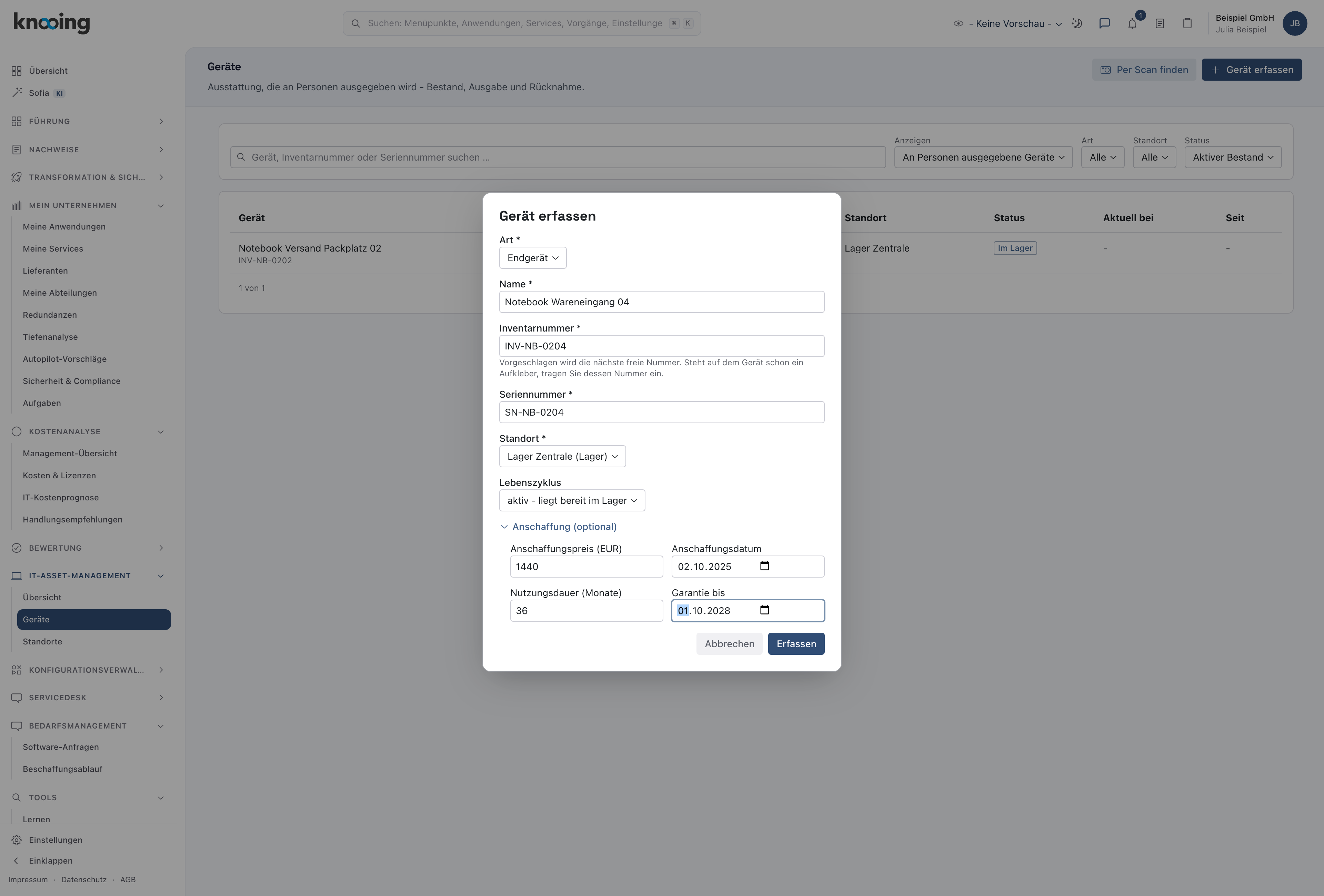Click the Name input field
Screen dimensions: 1324x896
coord(661,302)
